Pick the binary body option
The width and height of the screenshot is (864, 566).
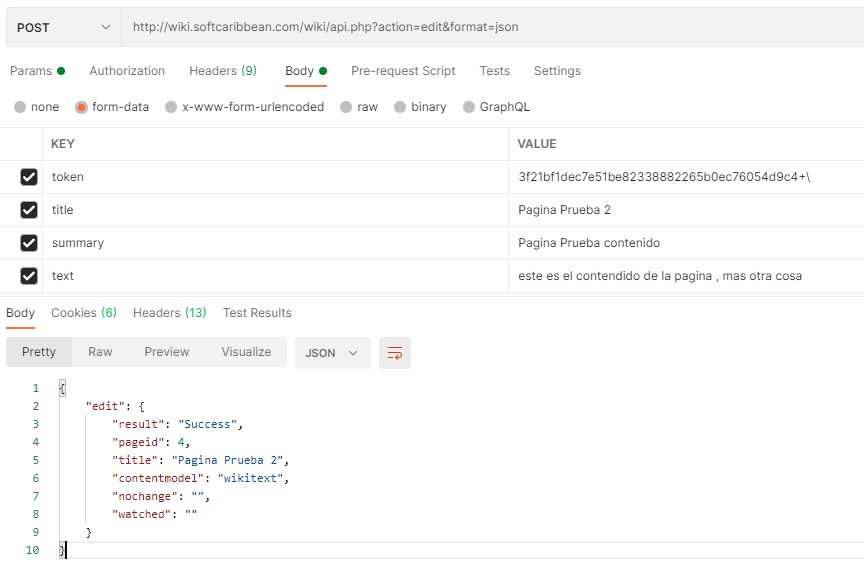400,107
